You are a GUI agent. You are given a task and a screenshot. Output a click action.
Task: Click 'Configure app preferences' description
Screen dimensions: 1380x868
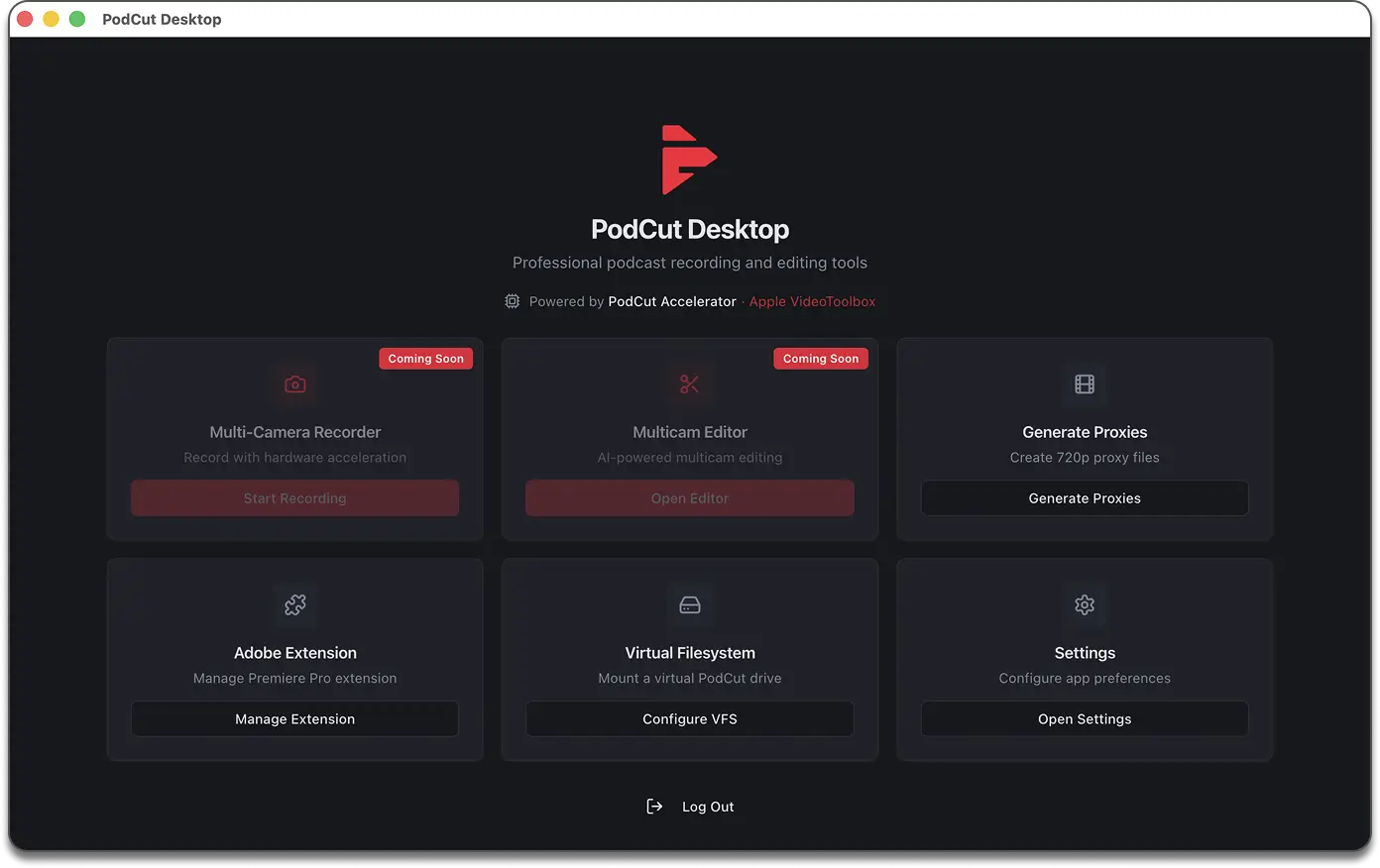pos(1085,679)
